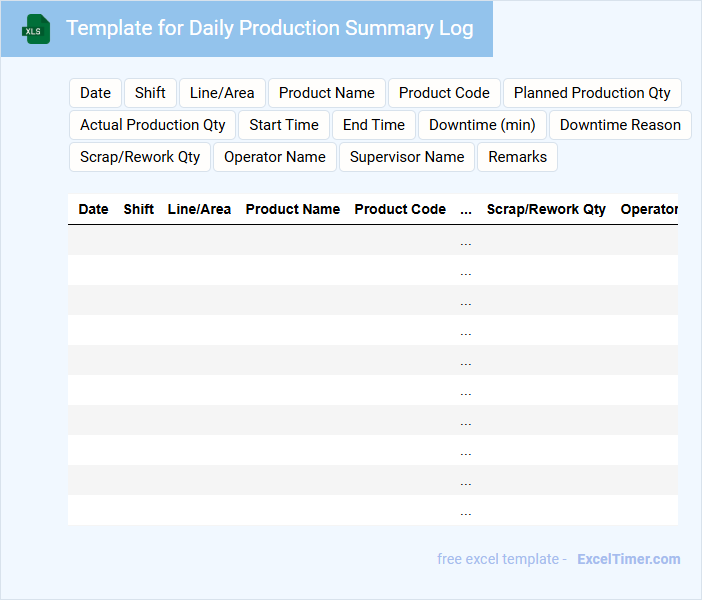Click the Scrap/Rework Qty tag
The width and height of the screenshot is (702, 600).
[140, 157]
